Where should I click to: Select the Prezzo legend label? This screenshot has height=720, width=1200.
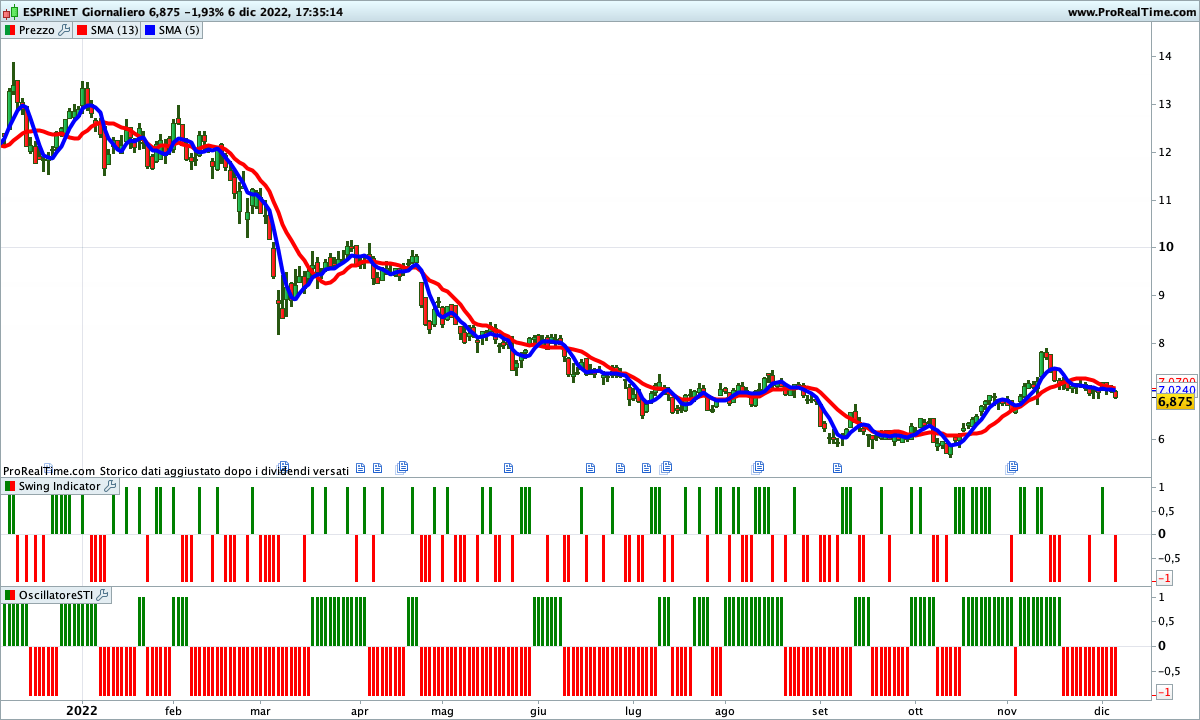point(37,30)
